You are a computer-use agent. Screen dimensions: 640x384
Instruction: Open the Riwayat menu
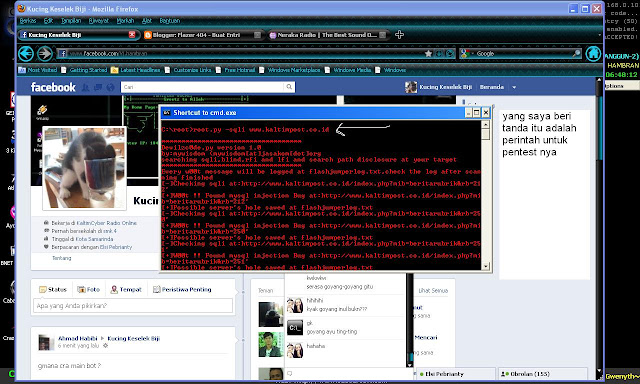[98, 21]
